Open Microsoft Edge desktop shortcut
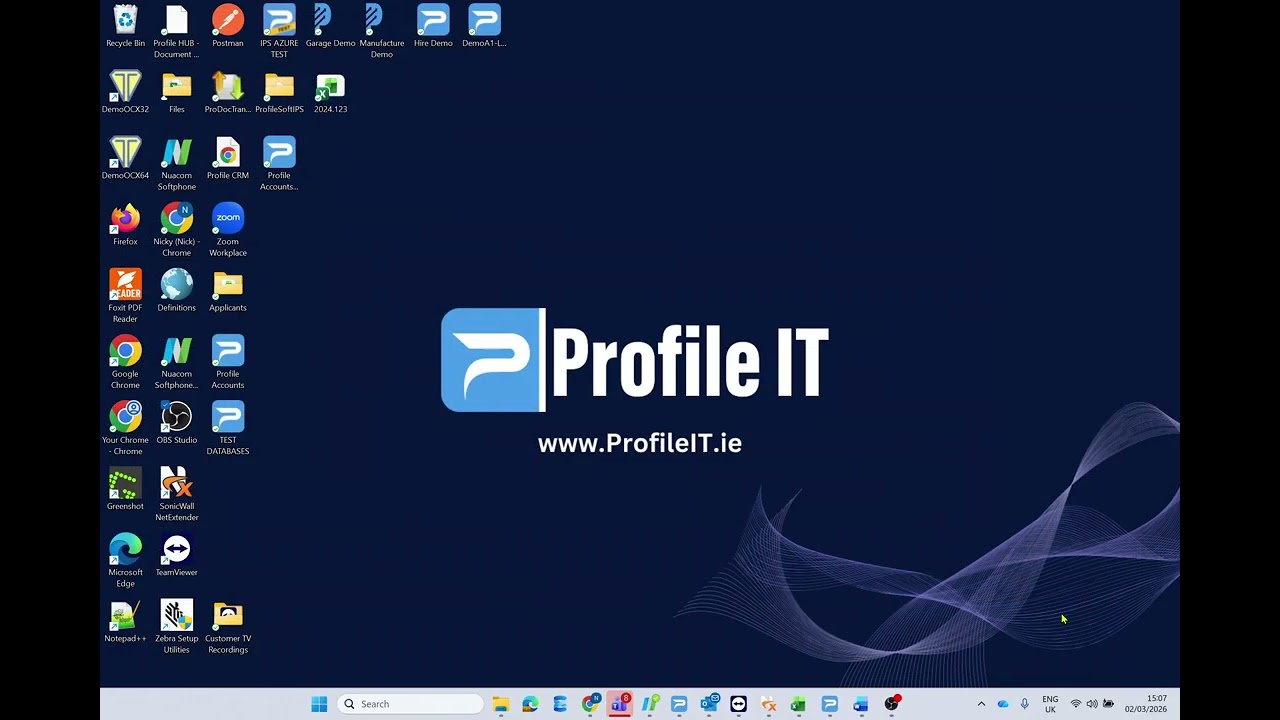This screenshot has width=1280, height=720. click(125, 560)
